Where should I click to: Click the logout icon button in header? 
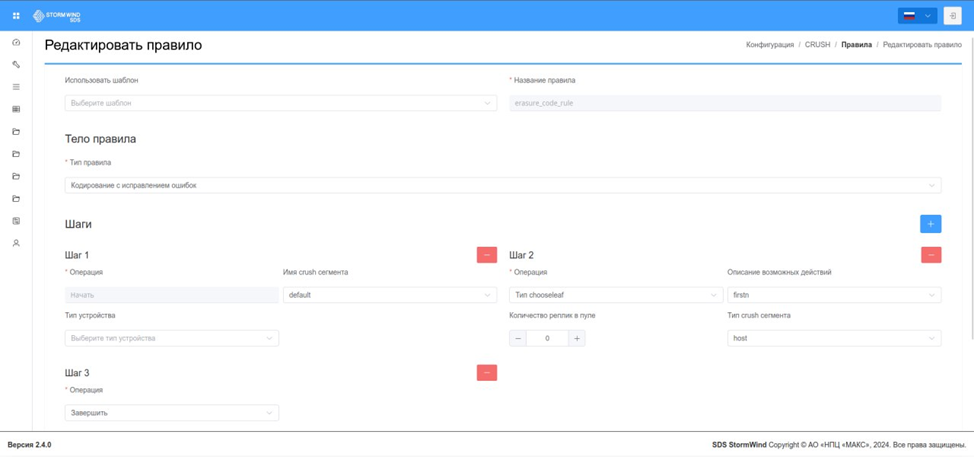[952, 16]
